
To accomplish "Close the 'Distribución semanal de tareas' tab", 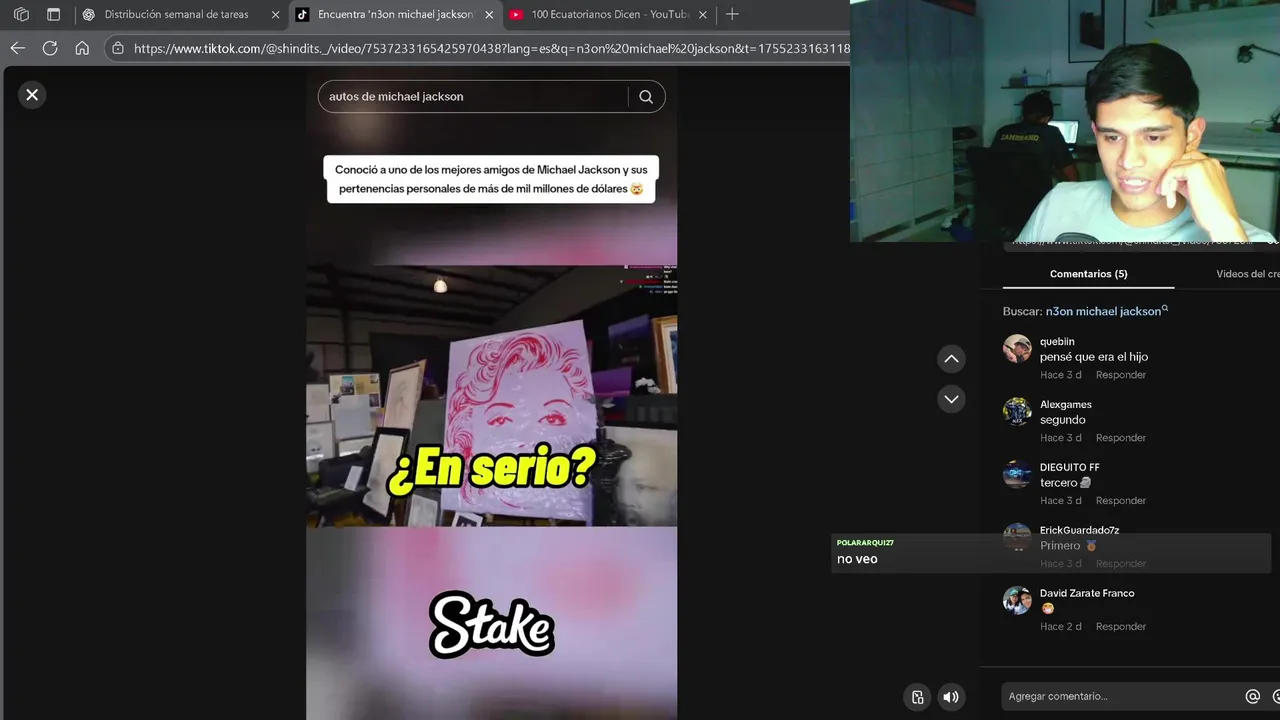I will tap(275, 15).
